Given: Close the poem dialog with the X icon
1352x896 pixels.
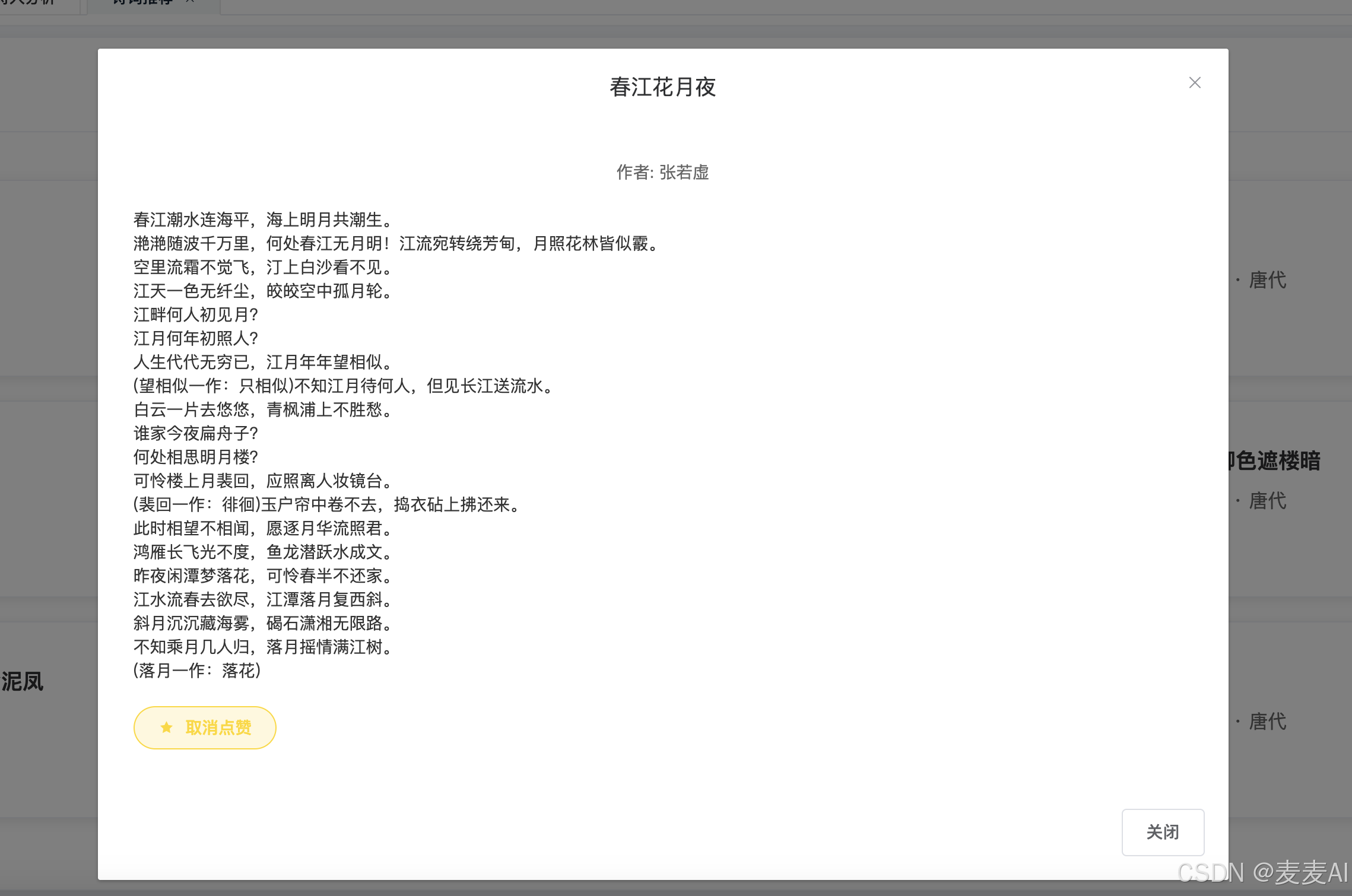Looking at the screenshot, I should click(x=1195, y=82).
